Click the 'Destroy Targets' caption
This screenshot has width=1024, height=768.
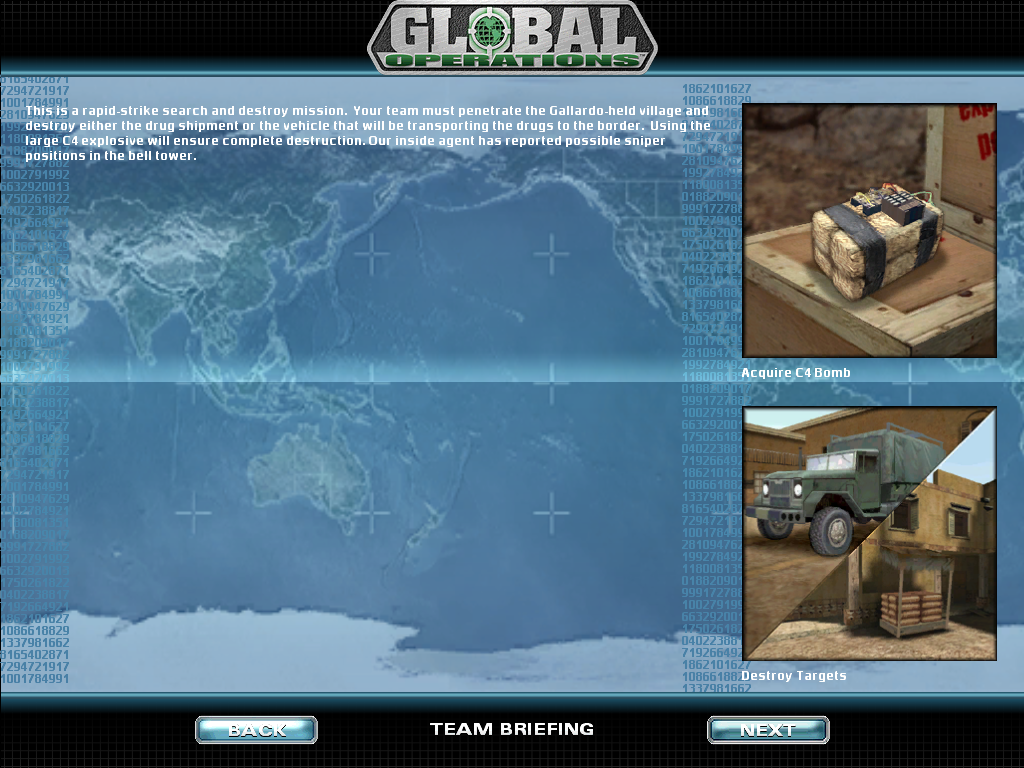(x=793, y=676)
